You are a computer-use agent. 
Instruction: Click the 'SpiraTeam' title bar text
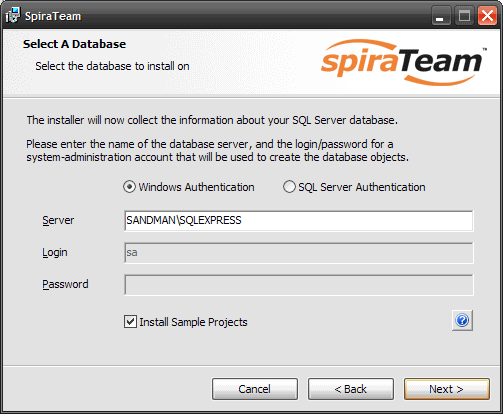coord(53,16)
